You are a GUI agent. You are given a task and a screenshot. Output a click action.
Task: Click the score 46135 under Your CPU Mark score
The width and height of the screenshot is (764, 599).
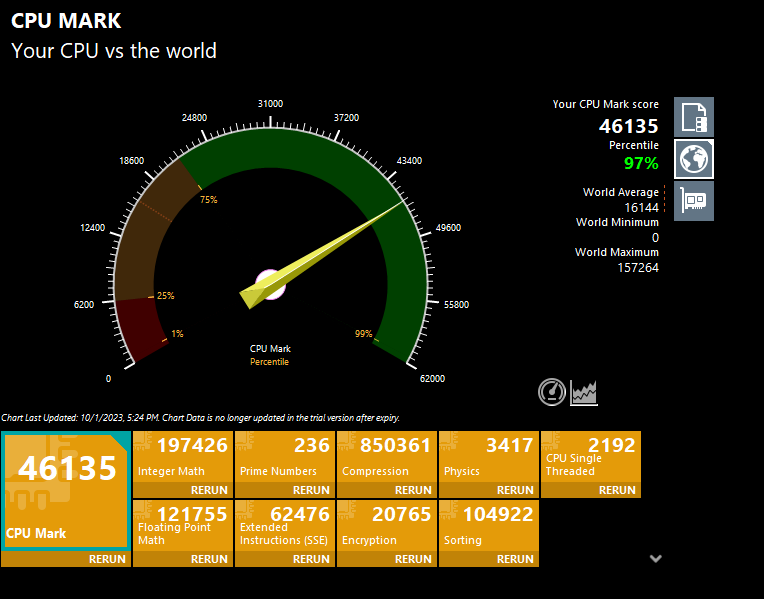click(x=629, y=126)
